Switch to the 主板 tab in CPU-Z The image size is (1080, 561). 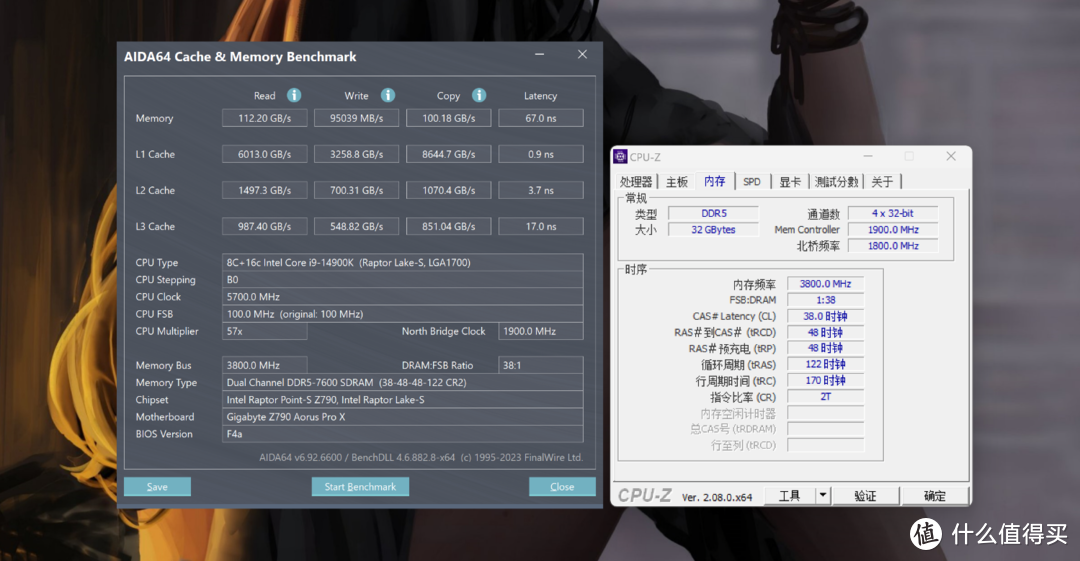click(x=677, y=182)
